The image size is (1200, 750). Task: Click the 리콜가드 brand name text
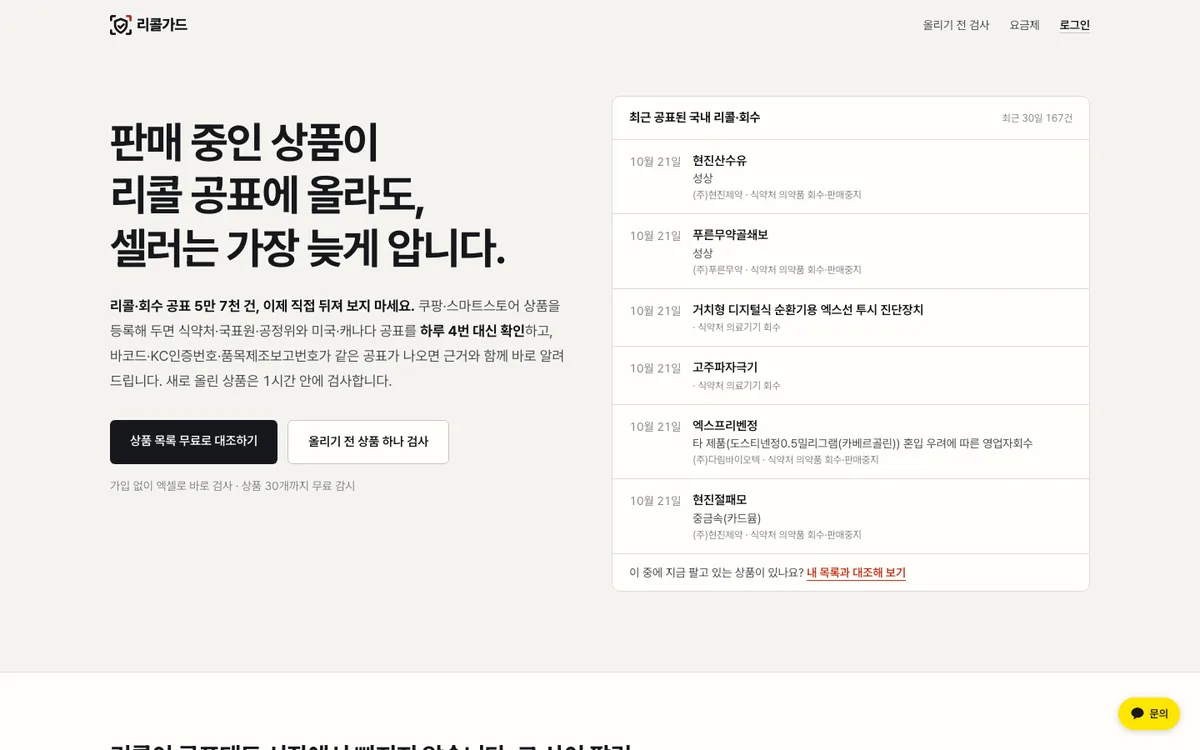click(x=162, y=25)
